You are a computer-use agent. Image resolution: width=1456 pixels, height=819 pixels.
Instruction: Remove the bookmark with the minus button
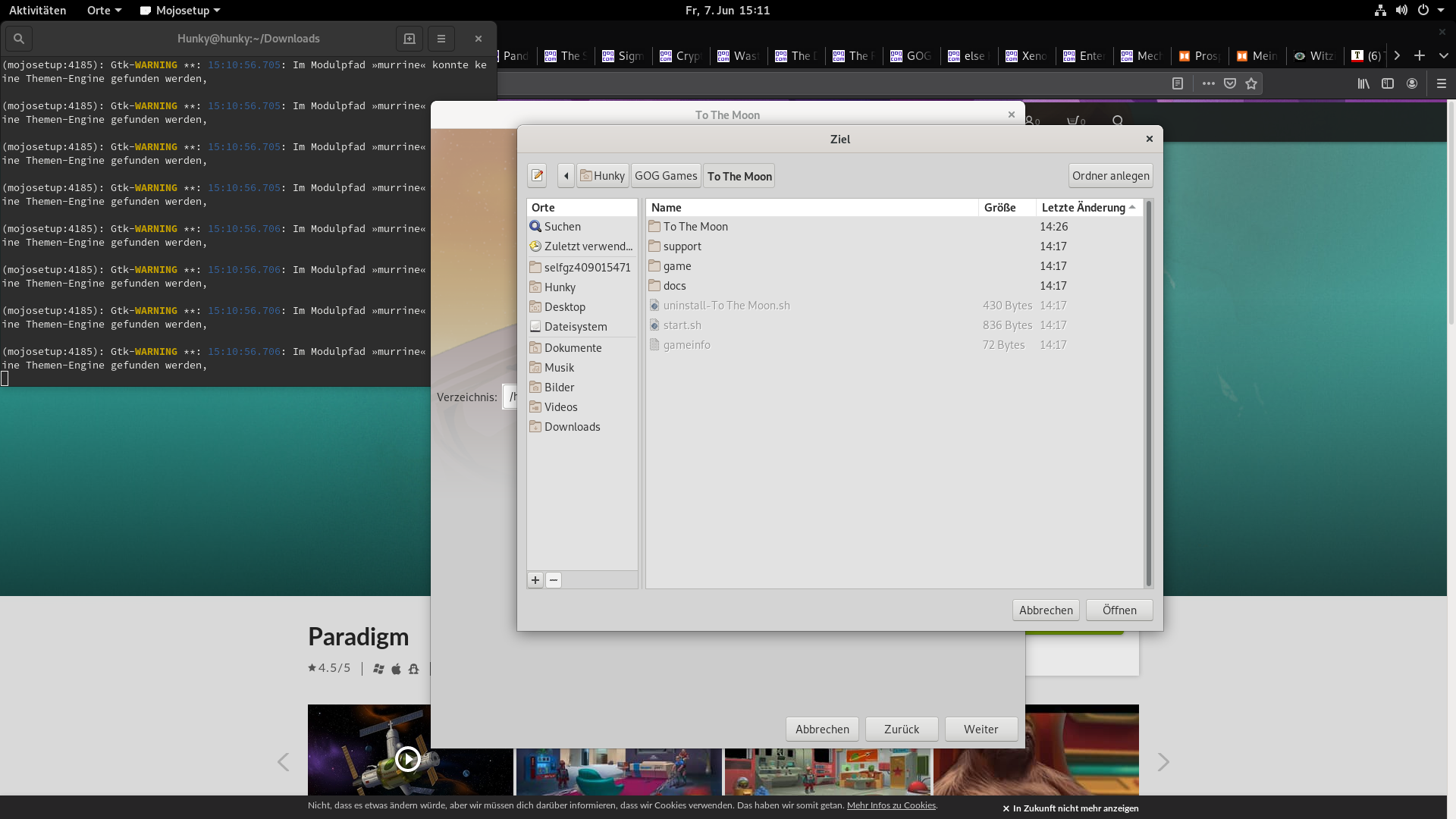click(554, 580)
